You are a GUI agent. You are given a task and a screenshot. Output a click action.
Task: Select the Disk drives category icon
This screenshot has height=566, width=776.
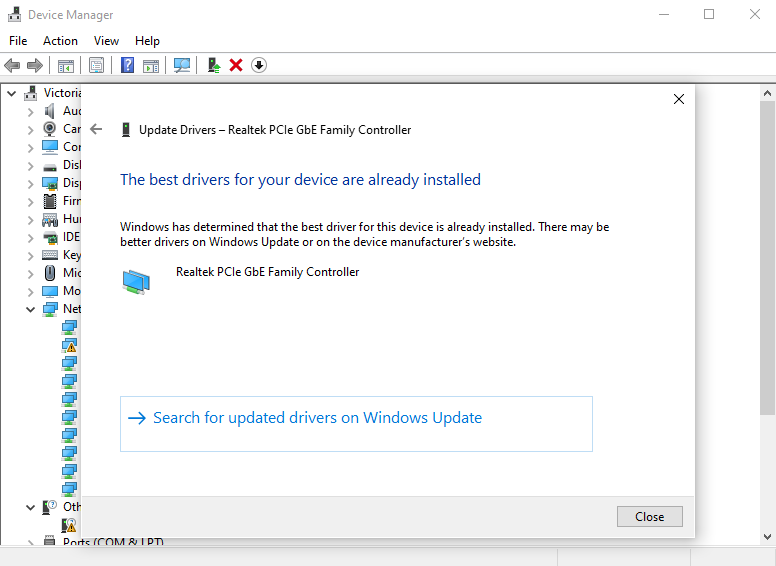[50, 167]
